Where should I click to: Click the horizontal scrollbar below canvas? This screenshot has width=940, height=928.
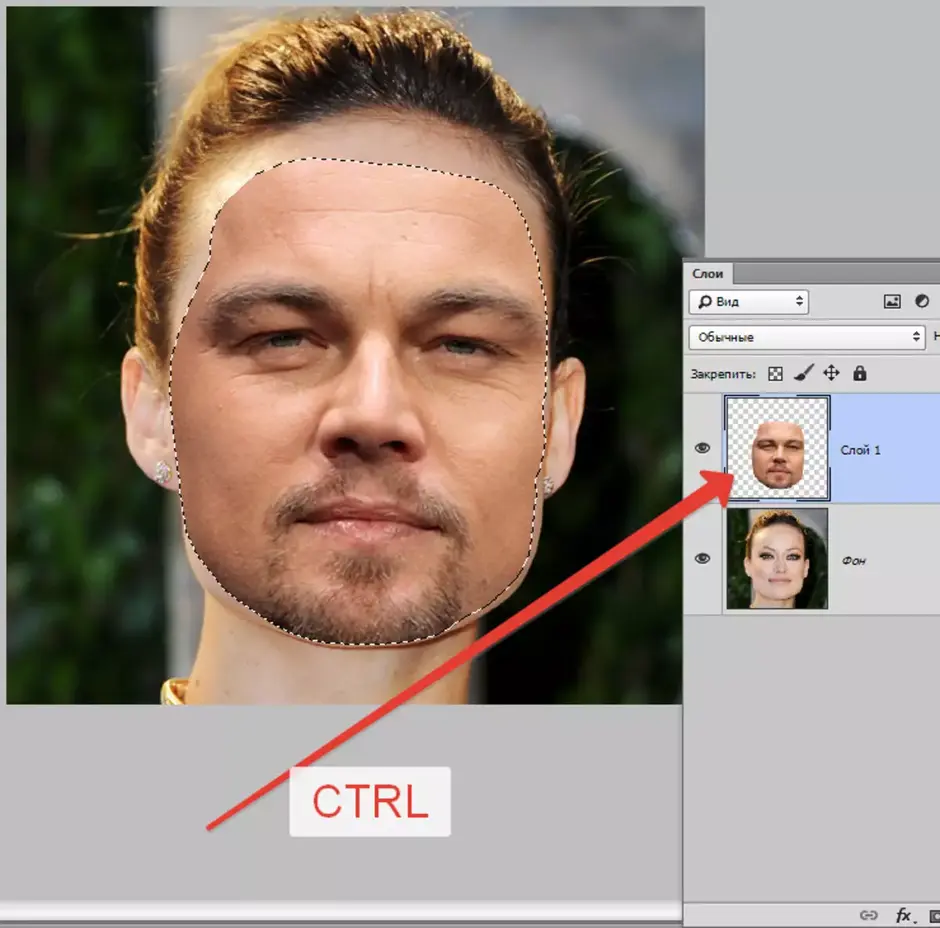[341, 911]
